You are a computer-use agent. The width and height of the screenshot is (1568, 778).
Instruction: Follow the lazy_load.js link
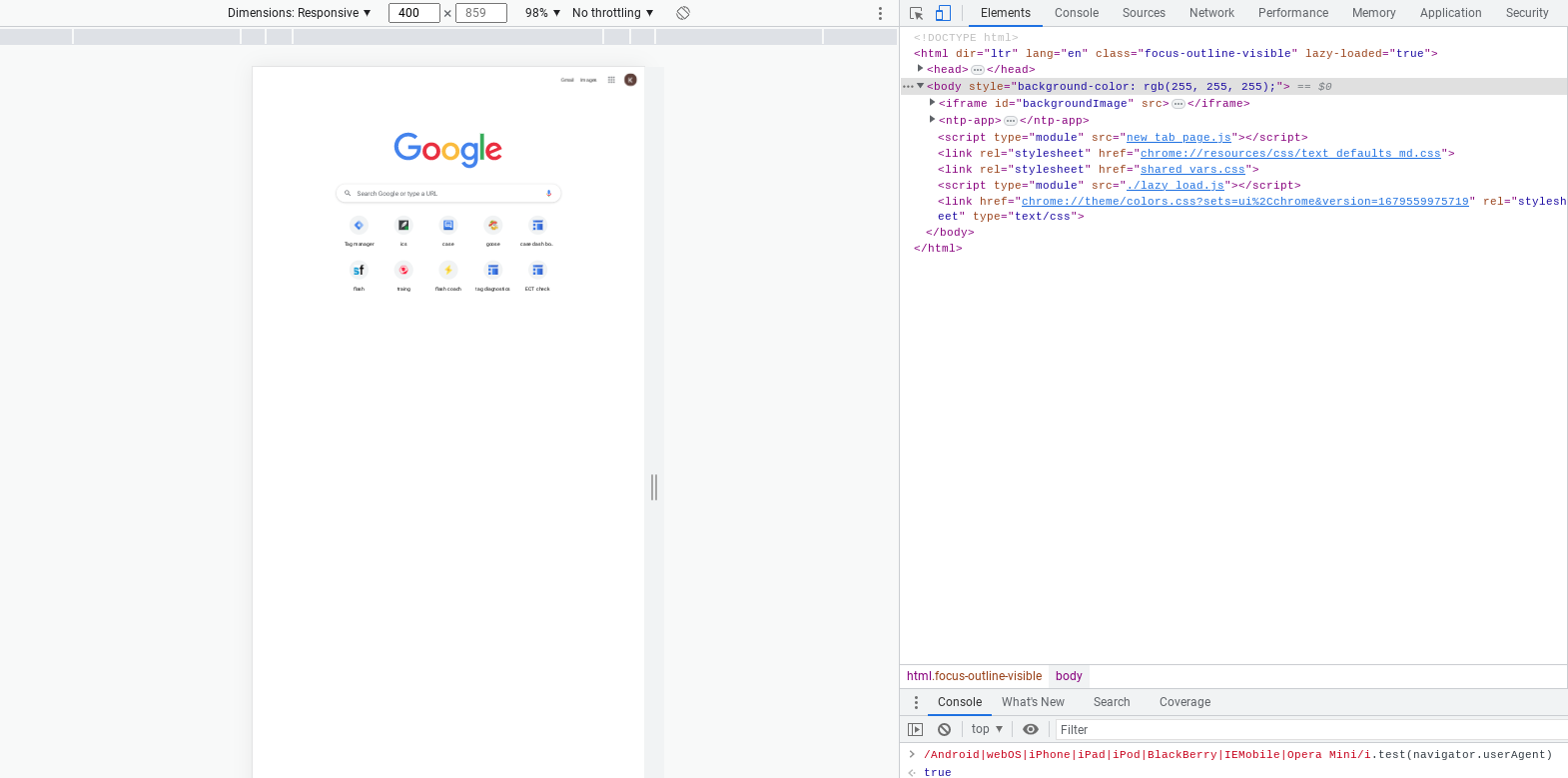pyautogui.click(x=1176, y=186)
